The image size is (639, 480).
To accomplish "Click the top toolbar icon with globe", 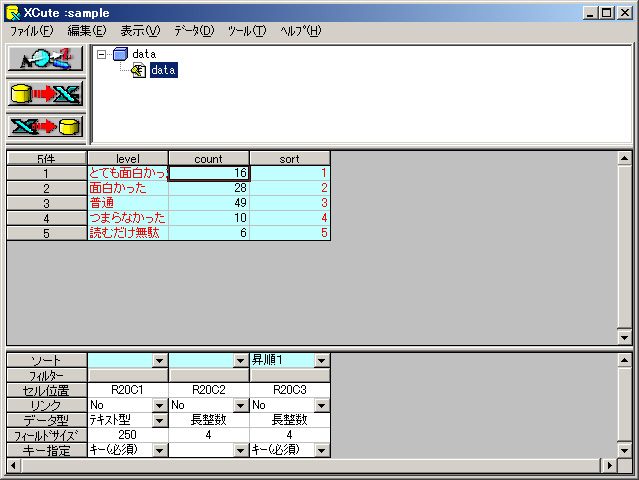I will [46, 59].
